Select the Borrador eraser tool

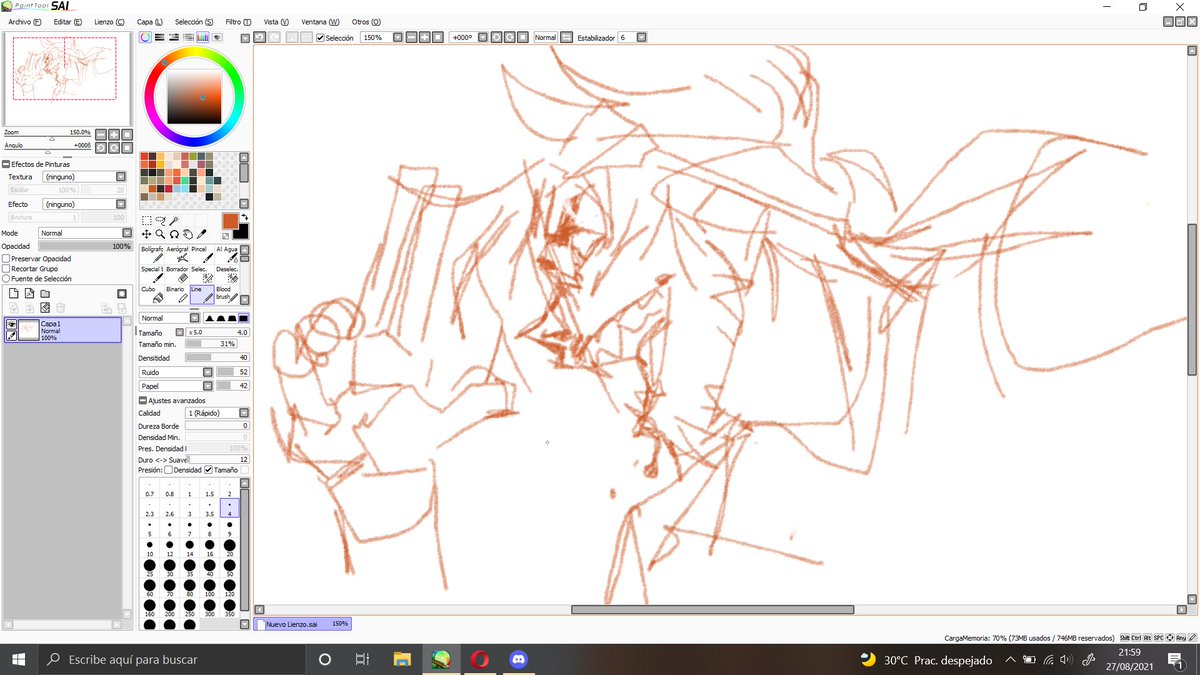[178, 274]
